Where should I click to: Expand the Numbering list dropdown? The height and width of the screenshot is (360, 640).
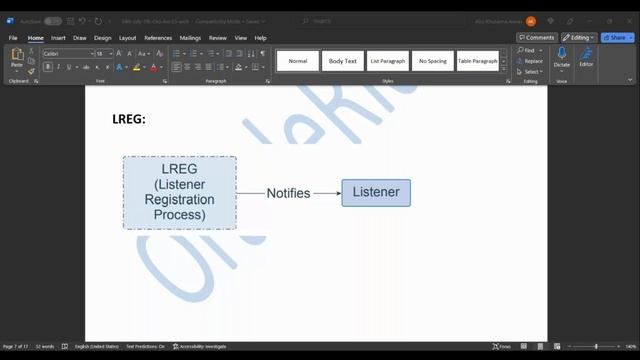click(x=201, y=53)
